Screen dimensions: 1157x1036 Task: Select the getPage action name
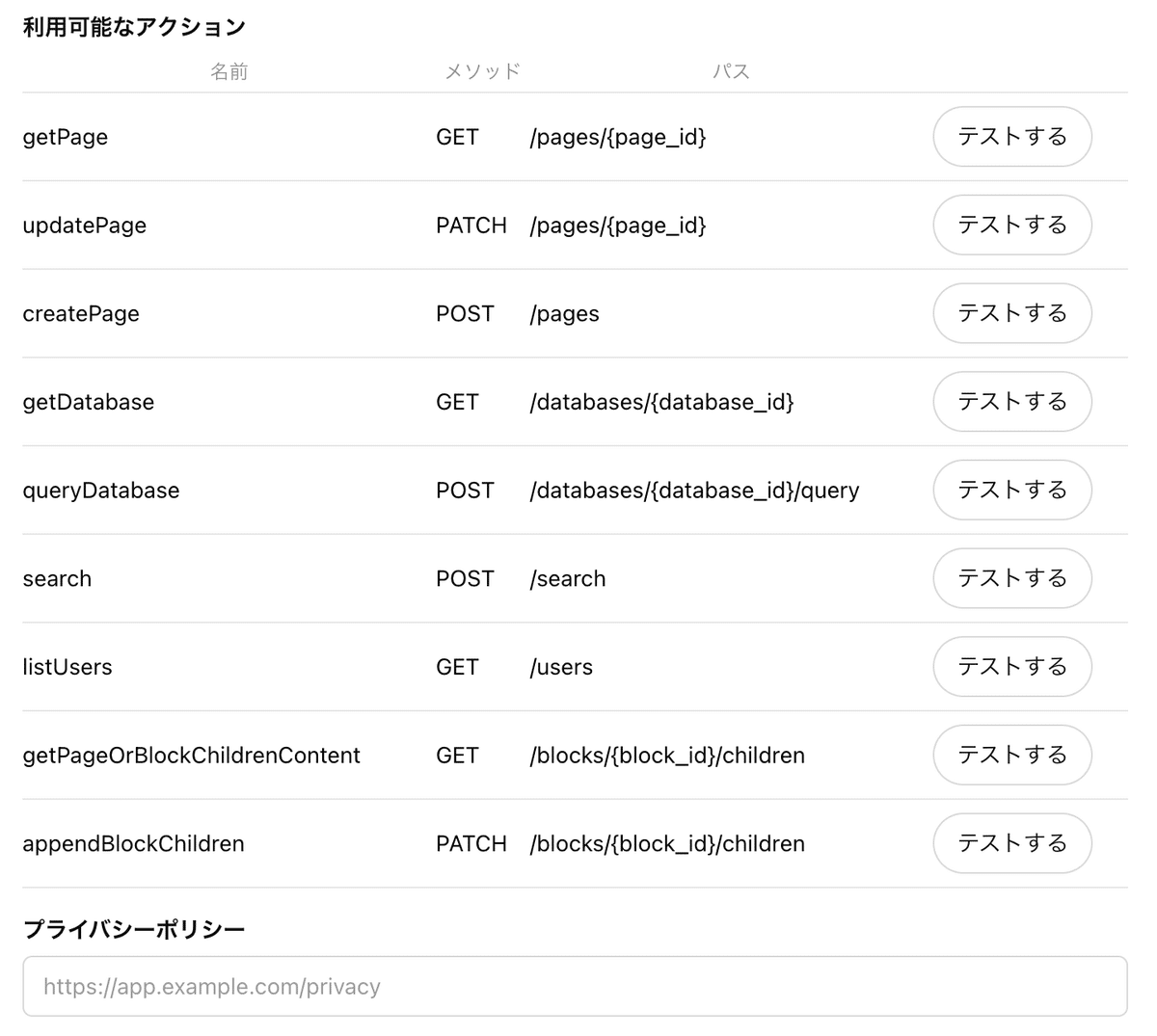pyautogui.click(x=65, y=137)
